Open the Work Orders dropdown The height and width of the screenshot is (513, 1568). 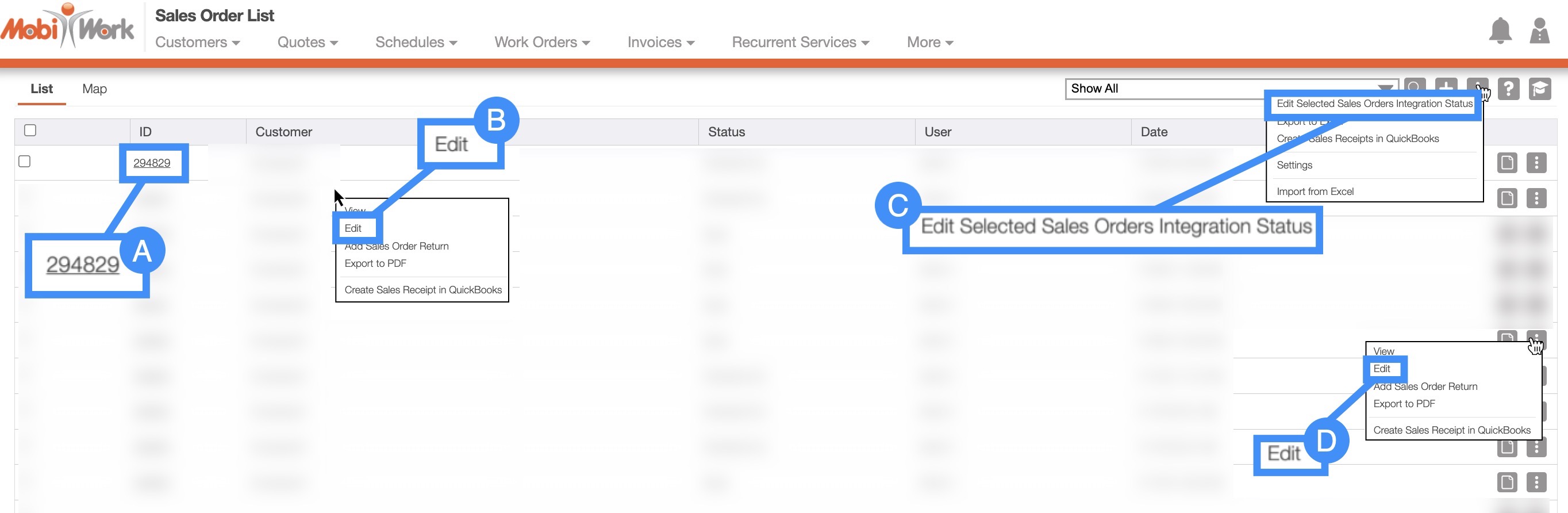[542, 42]
